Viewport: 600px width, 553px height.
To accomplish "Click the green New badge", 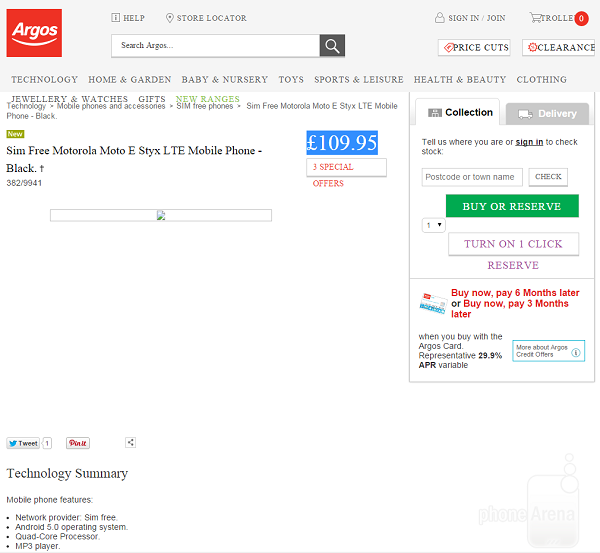I will [15, 134].
